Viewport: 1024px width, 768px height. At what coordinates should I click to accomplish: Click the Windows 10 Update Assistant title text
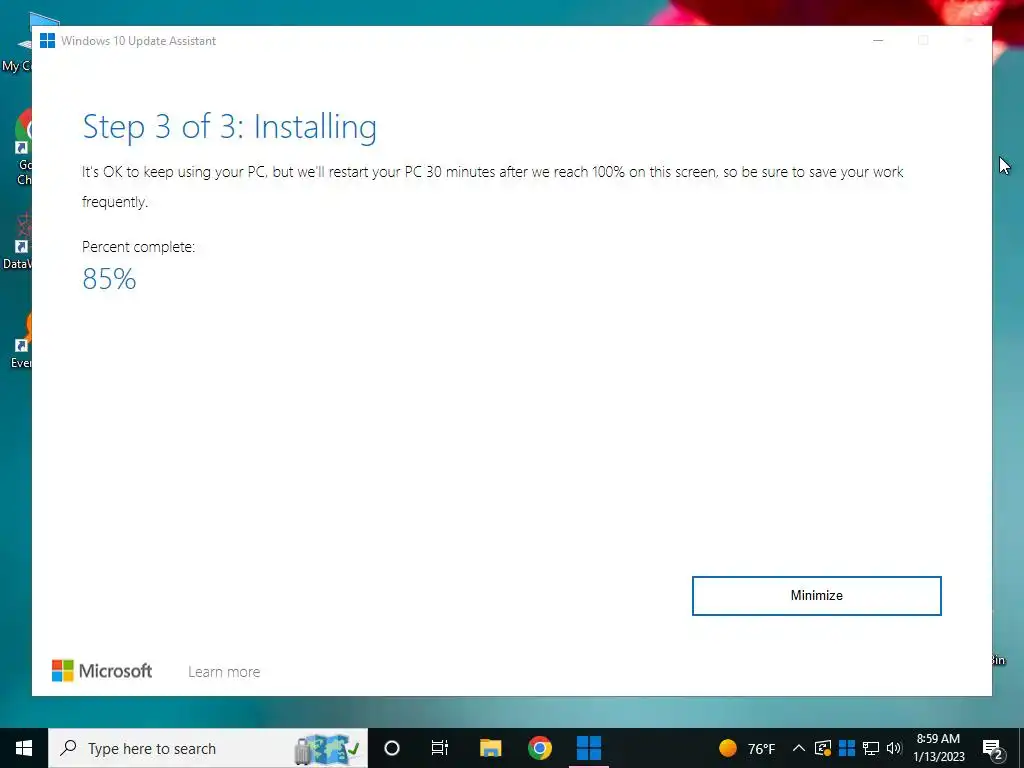(138, 40)
